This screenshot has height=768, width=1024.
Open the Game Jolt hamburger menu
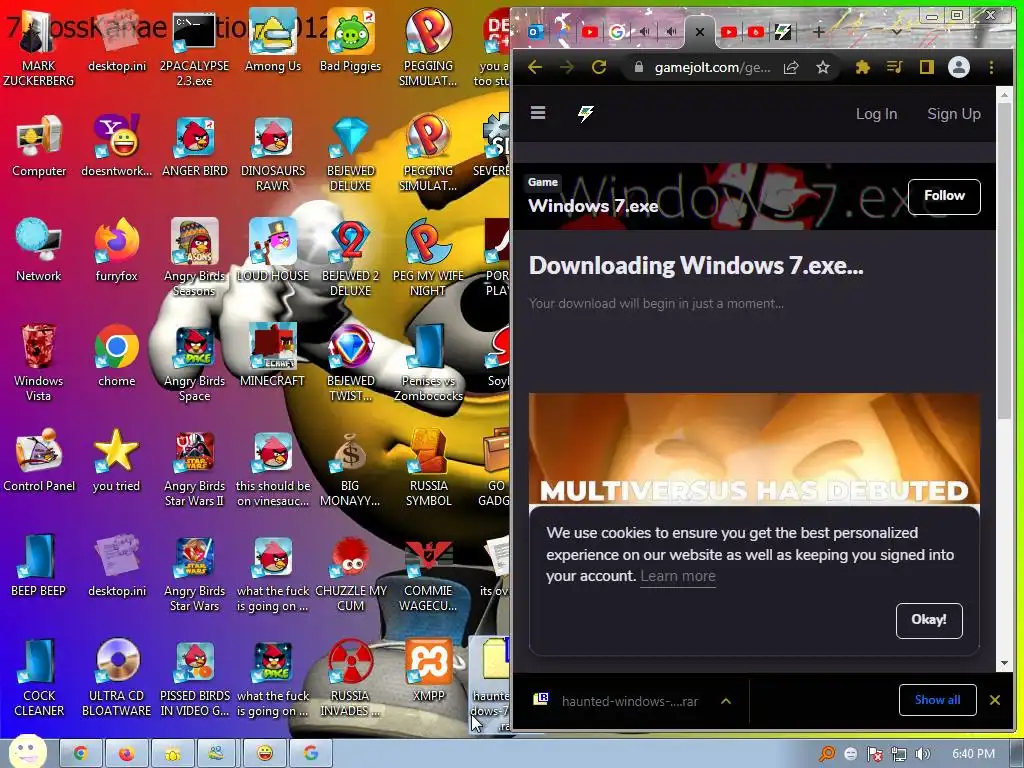[537, 113]
